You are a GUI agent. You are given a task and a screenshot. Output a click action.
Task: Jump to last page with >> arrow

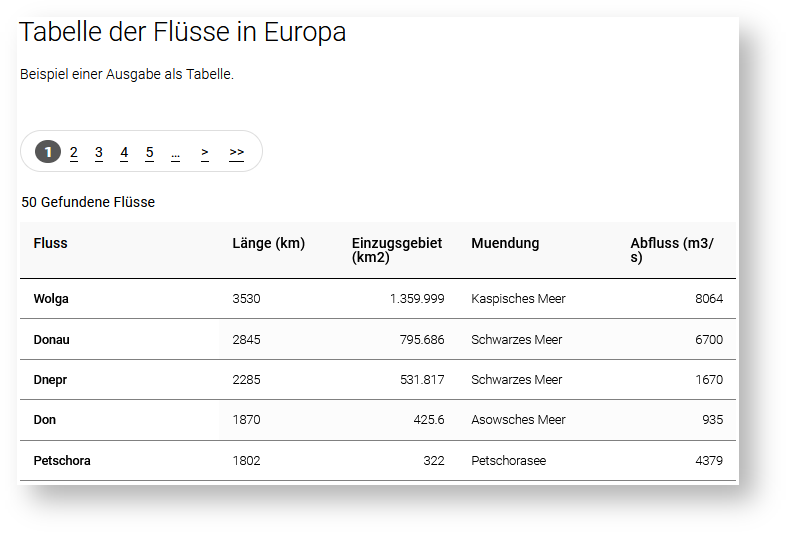pos(236,152)
